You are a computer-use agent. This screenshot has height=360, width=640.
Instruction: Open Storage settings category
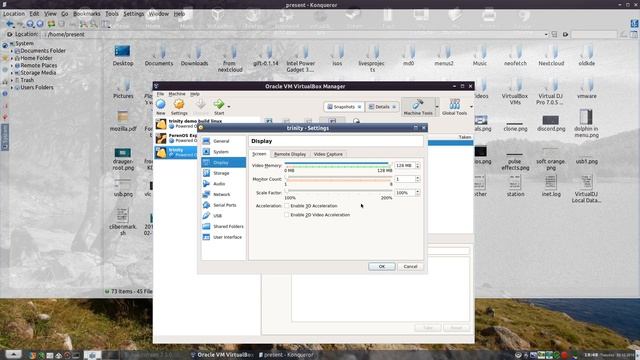coord(223,173)
